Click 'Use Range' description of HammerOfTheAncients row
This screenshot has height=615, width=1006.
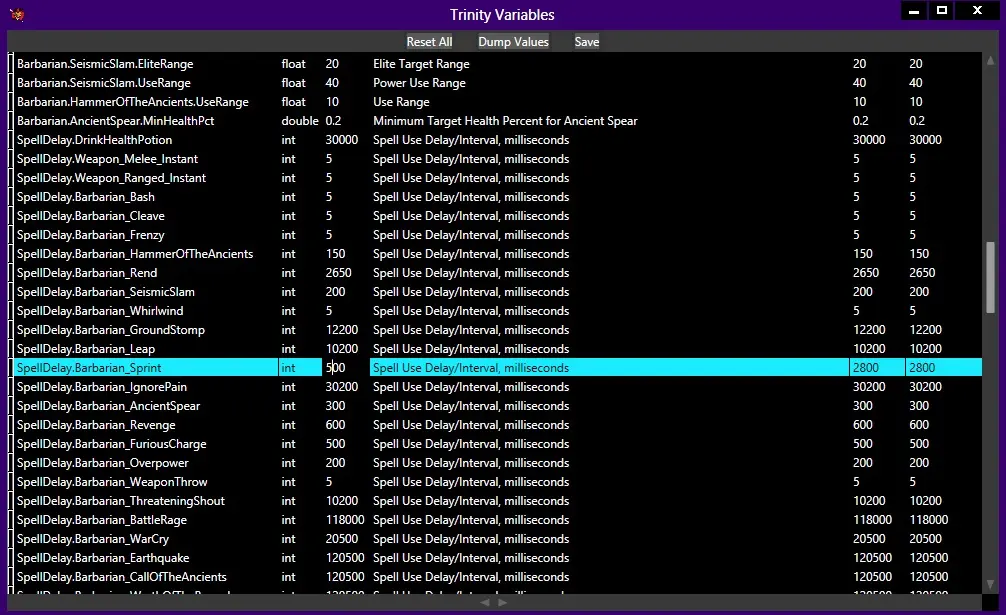pyautogui.click(x=401, y=102)
